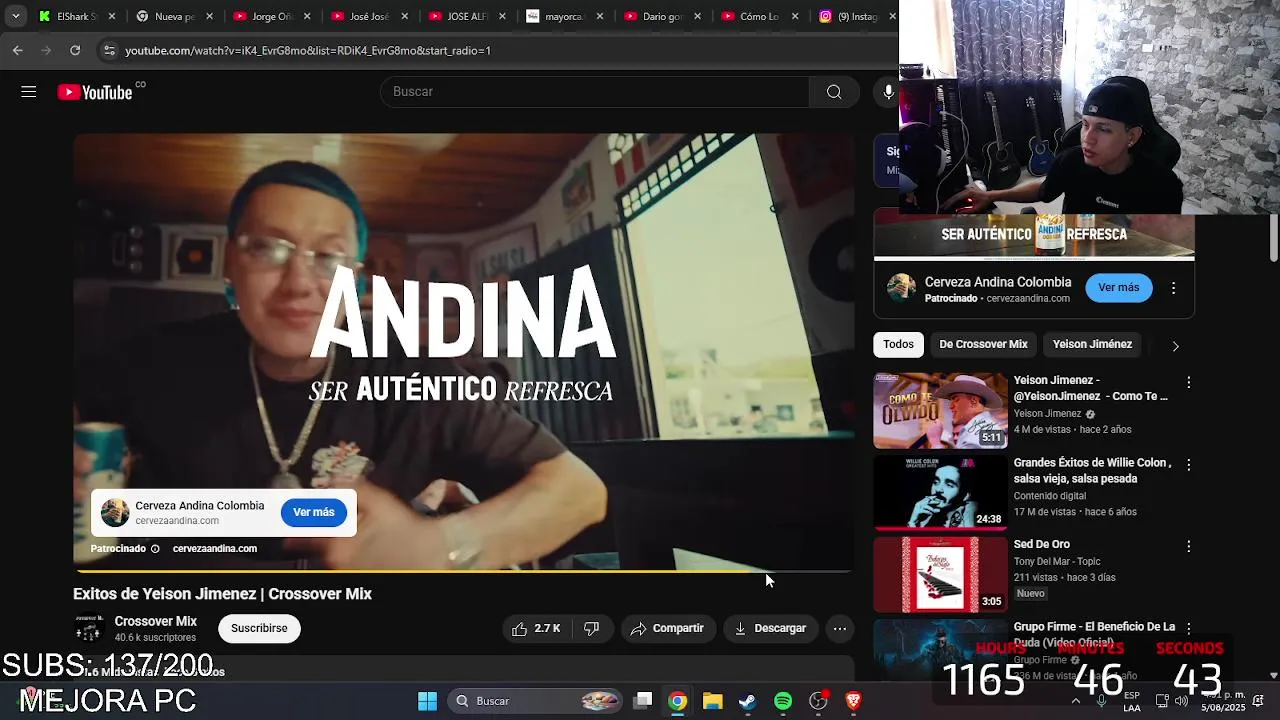Image resolution: width=1280 pixels, height=720 pixels.
Task: Go to the YouTube home logo
Action: pos(95,92)
